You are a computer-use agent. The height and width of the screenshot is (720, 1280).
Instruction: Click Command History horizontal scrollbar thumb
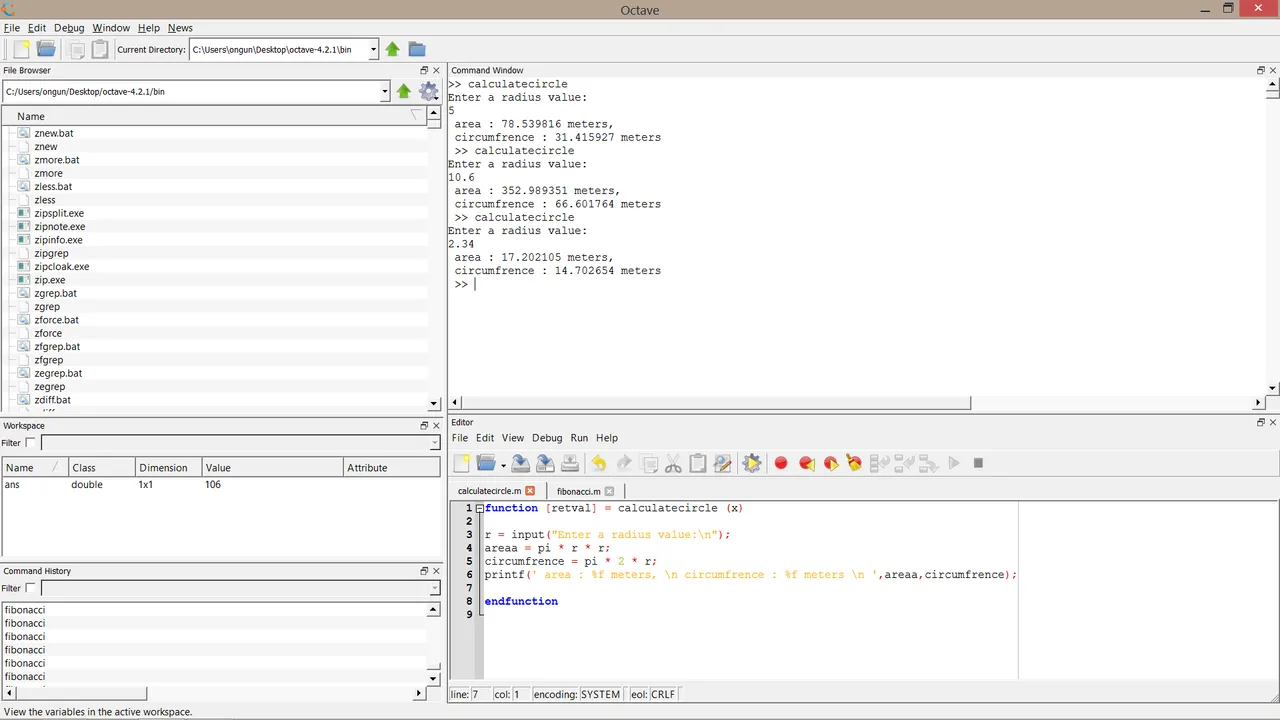click(x=82, y=693)
